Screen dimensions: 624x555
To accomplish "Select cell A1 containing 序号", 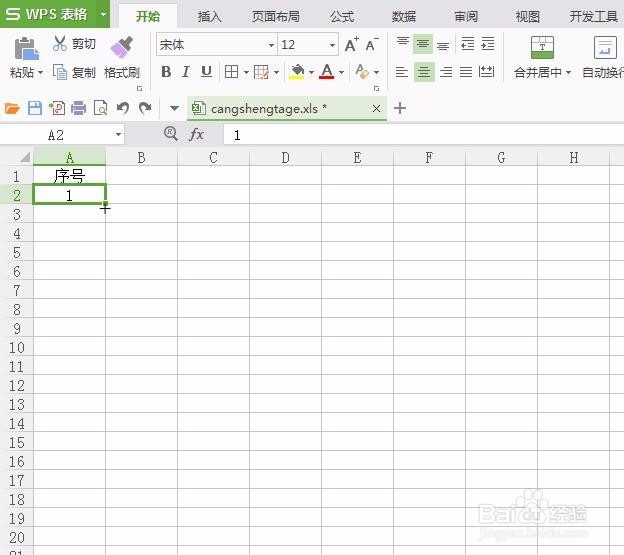I will [70, 175].
